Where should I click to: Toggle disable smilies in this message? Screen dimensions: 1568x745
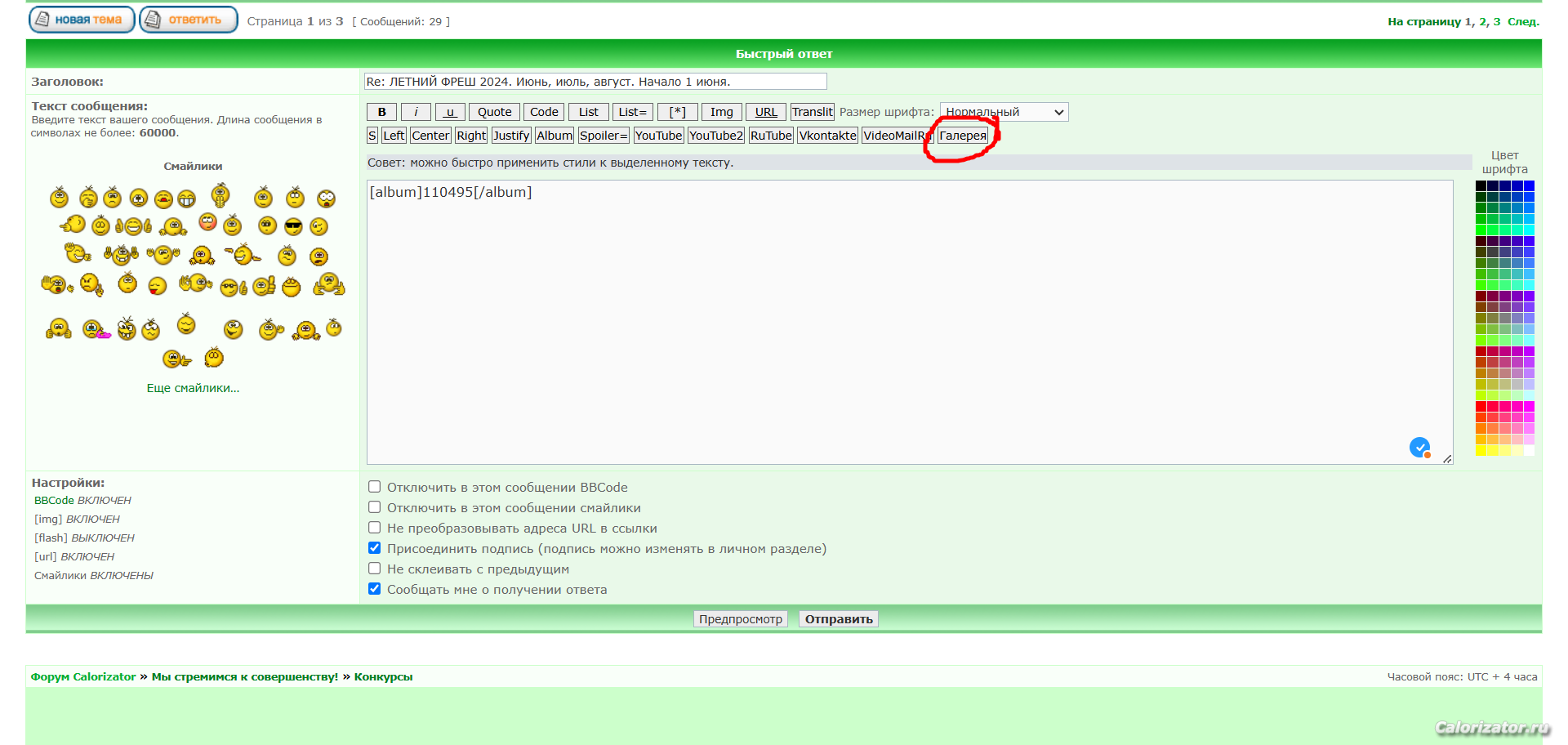[x=375, y=507]
